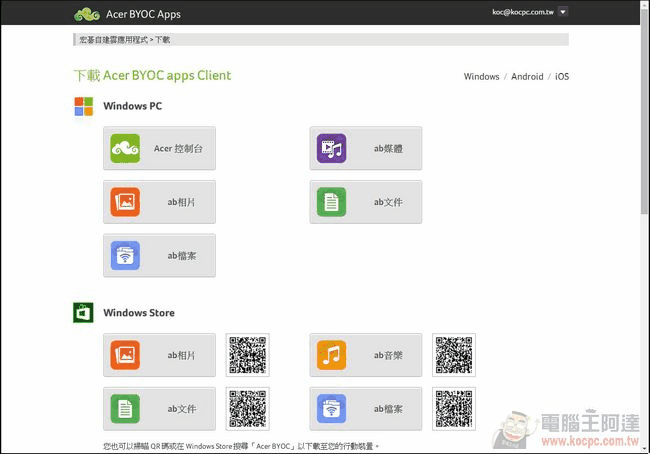Click the Acer BYOC Apps cloud logo

tap(86, 14)
